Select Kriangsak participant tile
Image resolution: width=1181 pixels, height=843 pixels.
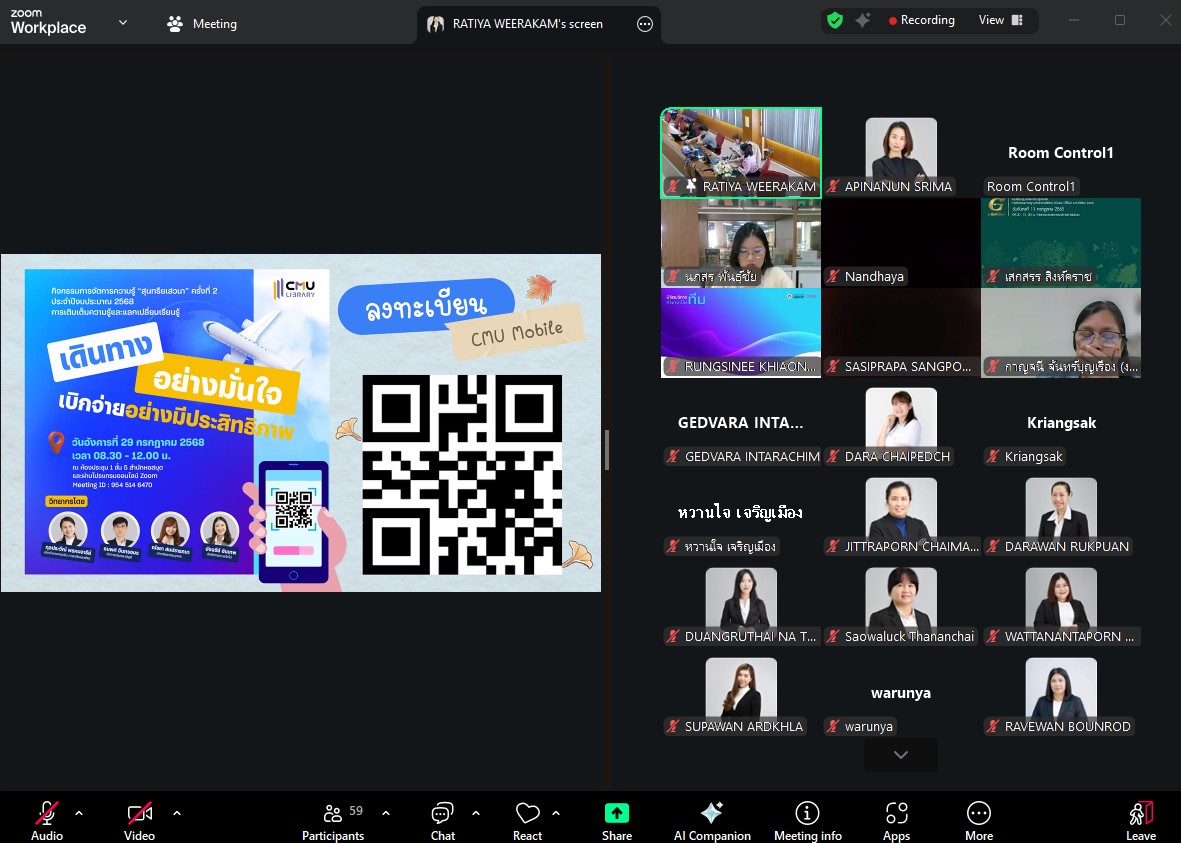pos(1060,423)
